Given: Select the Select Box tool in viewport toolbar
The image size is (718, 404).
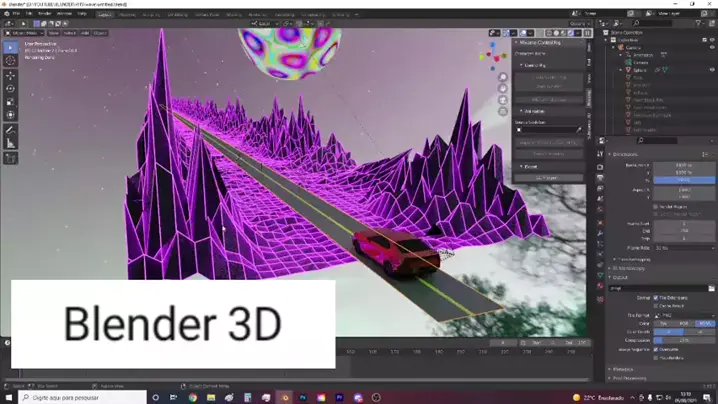Looking at the screenshot, I should 11,48.
